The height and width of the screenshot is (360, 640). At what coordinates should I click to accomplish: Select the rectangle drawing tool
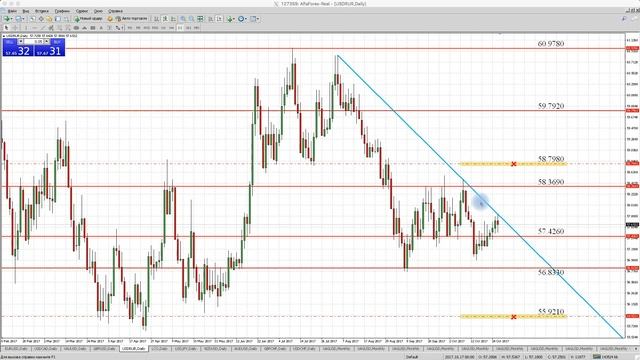tap(93, 28)
